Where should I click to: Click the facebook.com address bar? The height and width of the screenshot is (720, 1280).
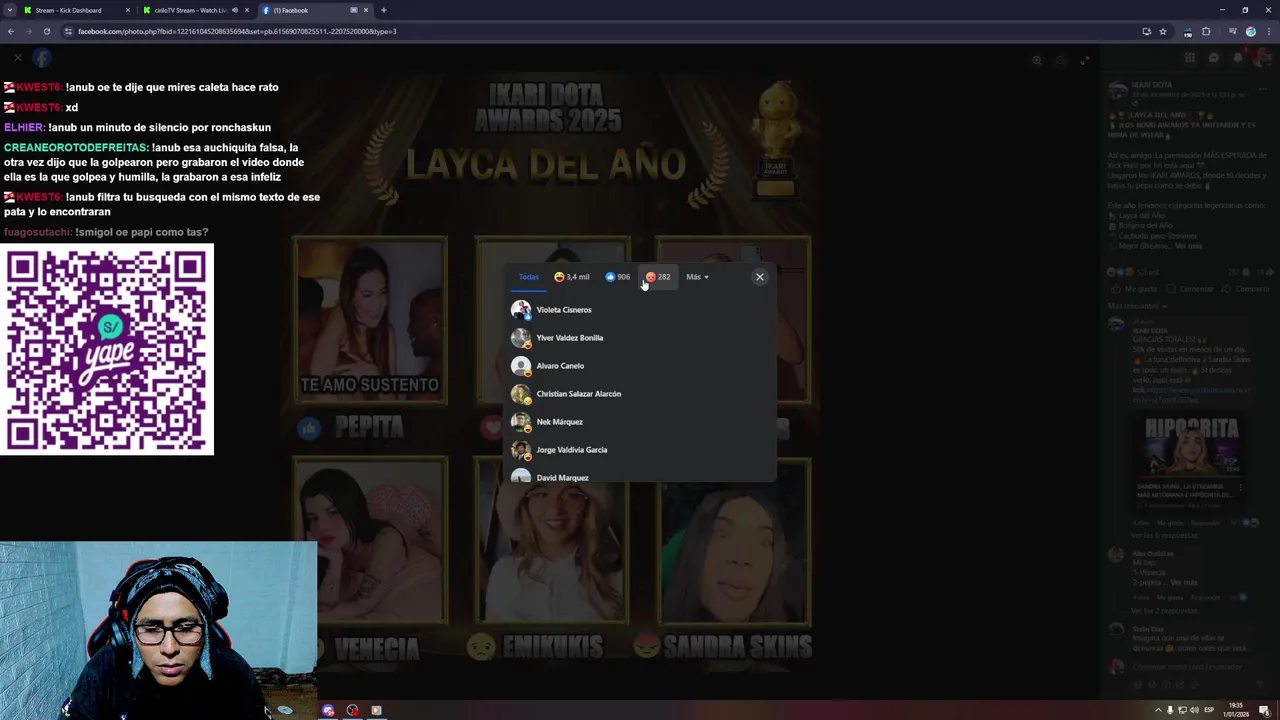pos(600,31)
